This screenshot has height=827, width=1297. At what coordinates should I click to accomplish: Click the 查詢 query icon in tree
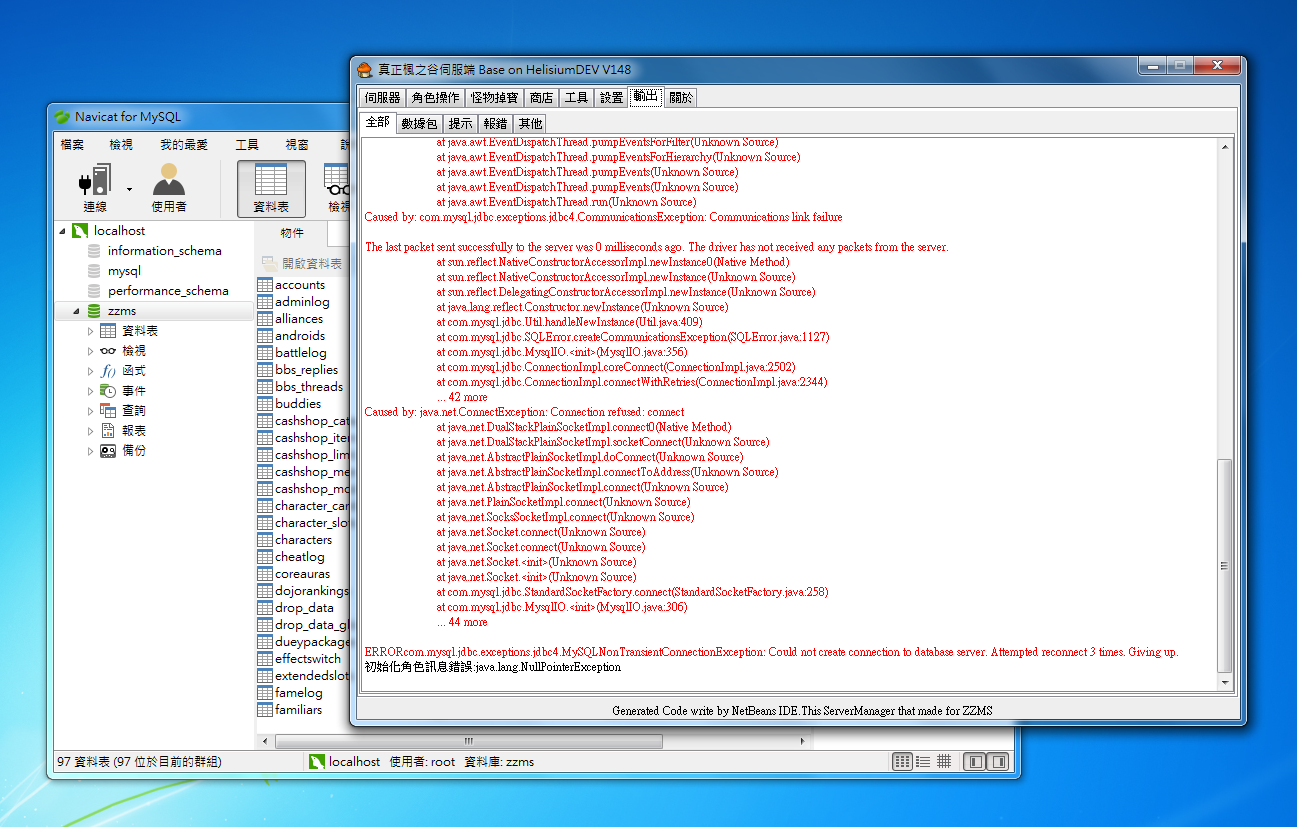(x=108, y=411)
